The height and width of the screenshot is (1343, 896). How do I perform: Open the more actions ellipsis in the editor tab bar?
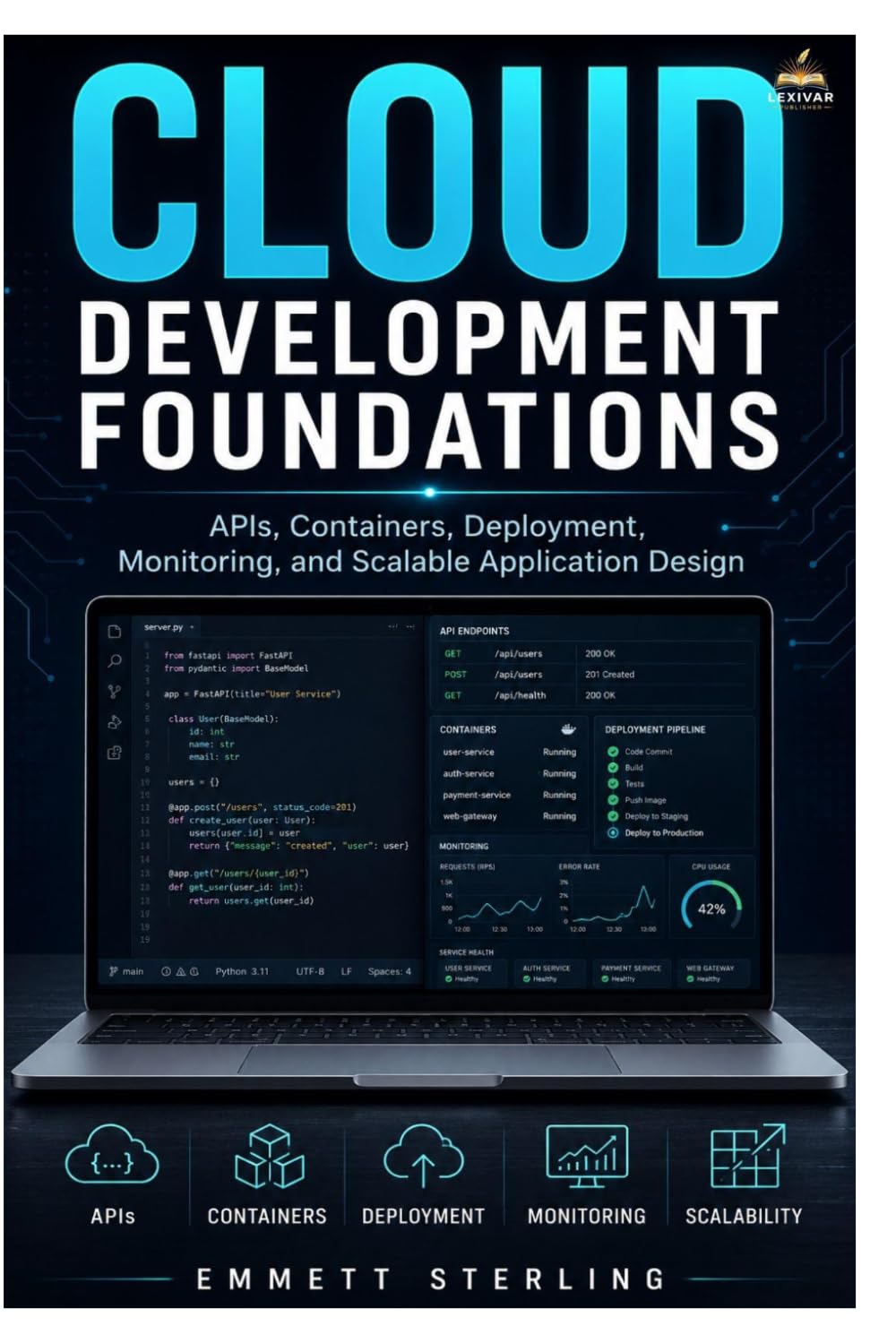tap(410, 627)
